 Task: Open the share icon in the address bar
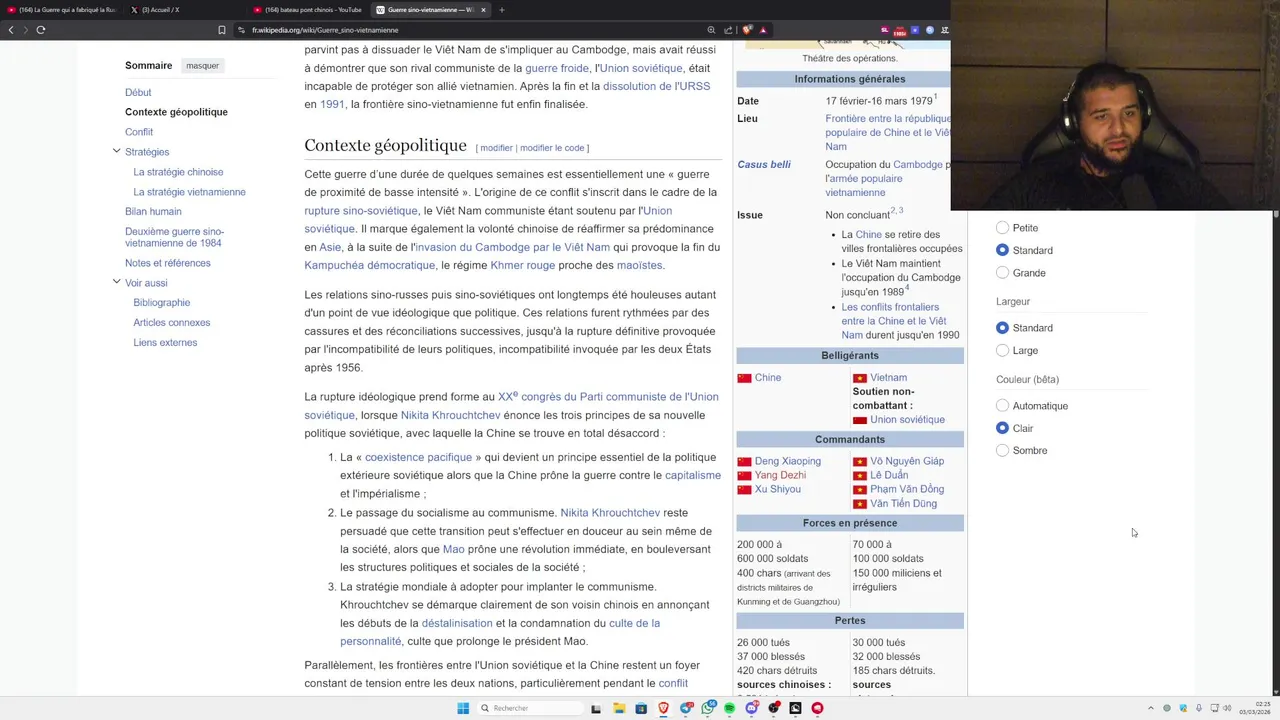point(728,30)
